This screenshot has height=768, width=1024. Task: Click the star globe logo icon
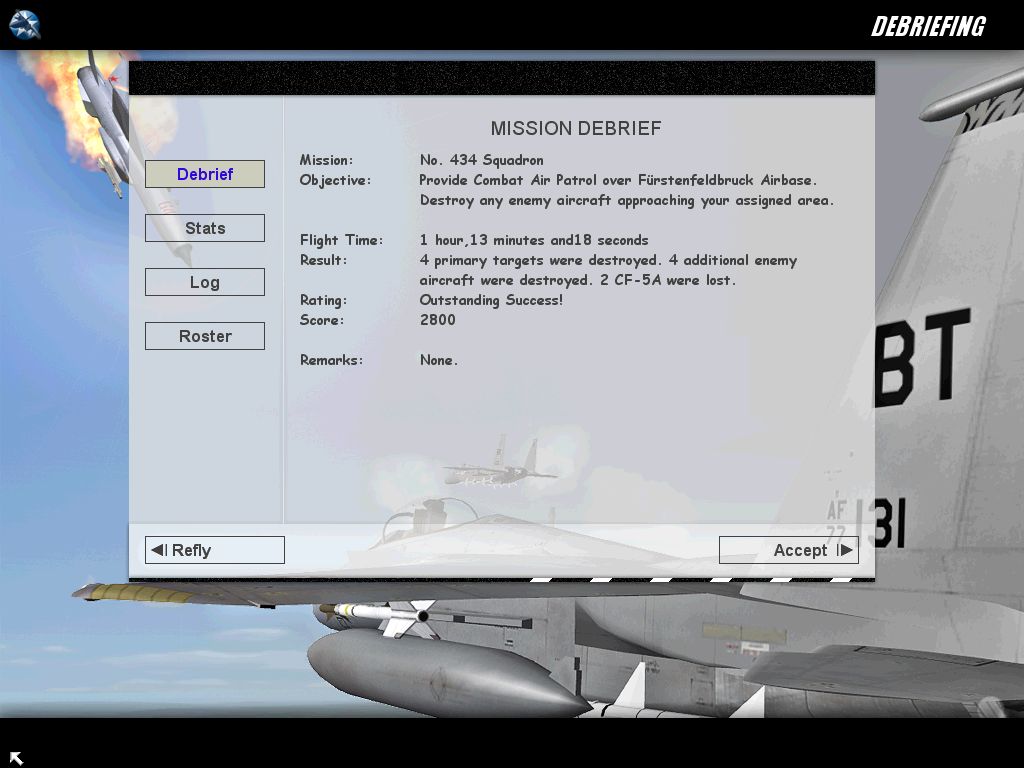[25, 25]
